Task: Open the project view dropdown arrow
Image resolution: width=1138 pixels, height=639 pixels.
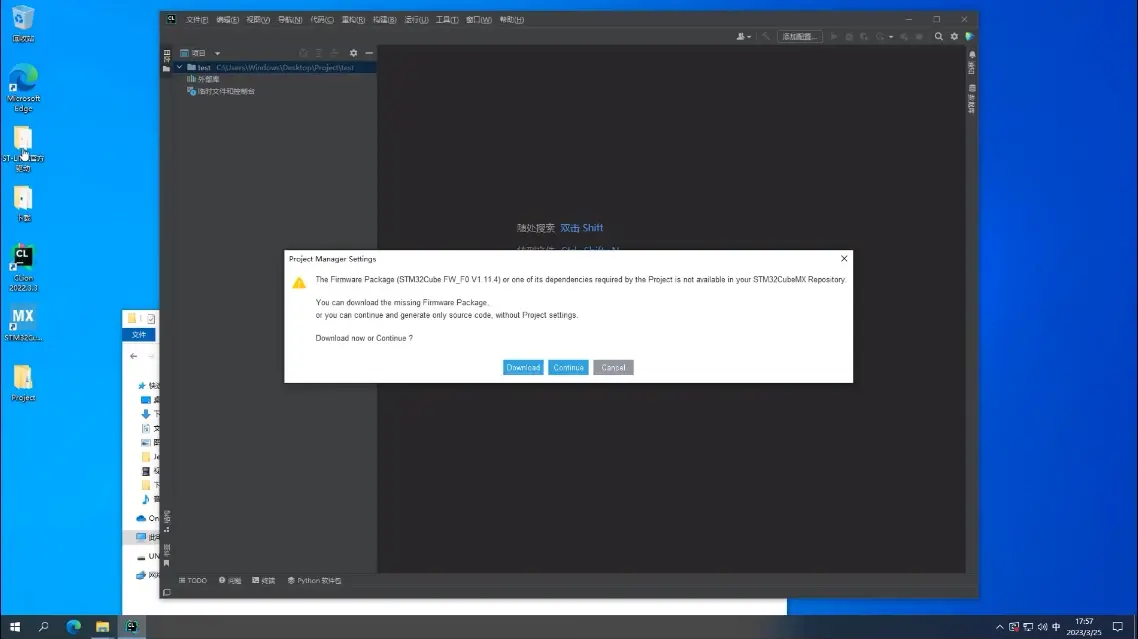Action: [x=217, y=53]
